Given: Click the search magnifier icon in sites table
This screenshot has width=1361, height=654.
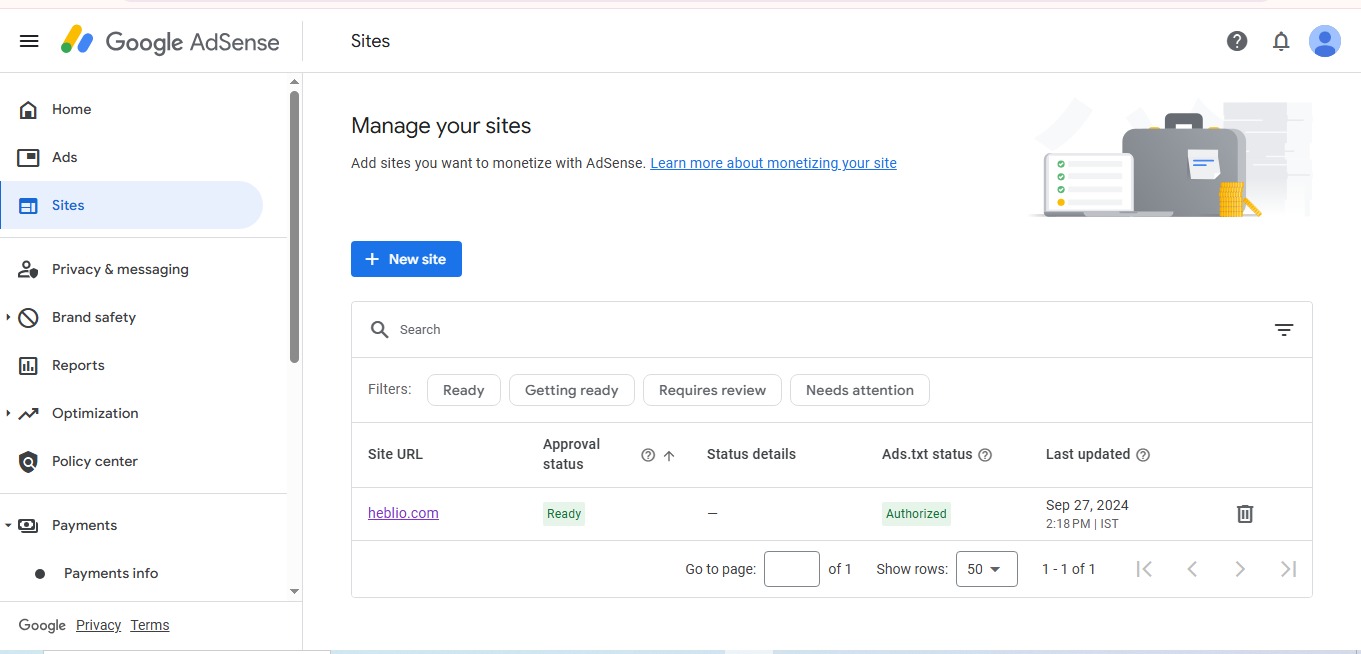Looking at the screenshot, I should (x=379, y=329).
